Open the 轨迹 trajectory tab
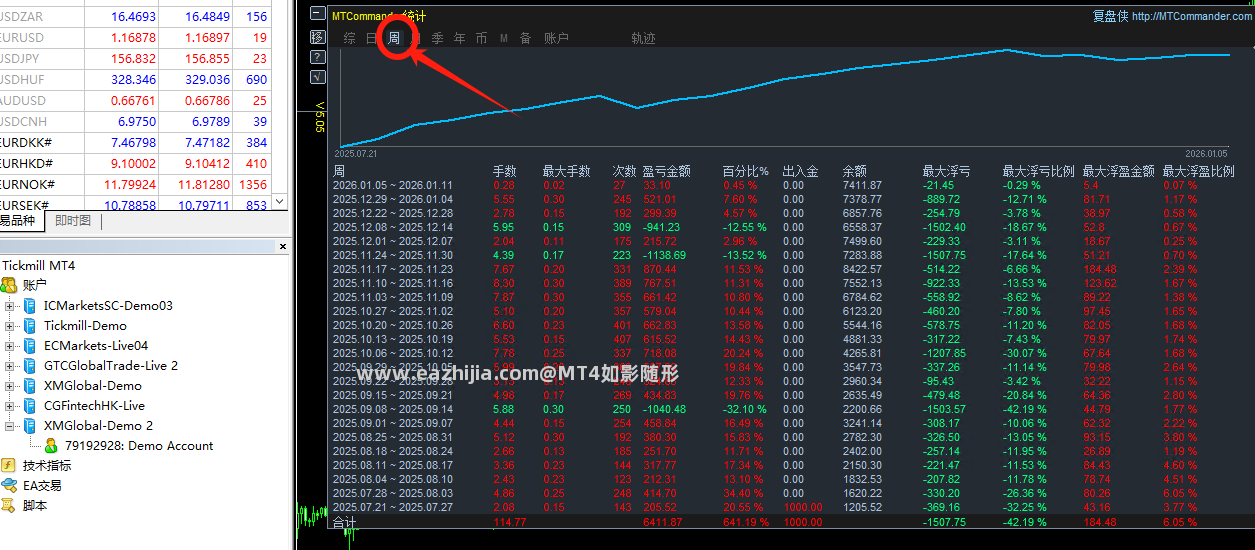This screenshot has height=550, width=1255. click(x=643, y=38)
